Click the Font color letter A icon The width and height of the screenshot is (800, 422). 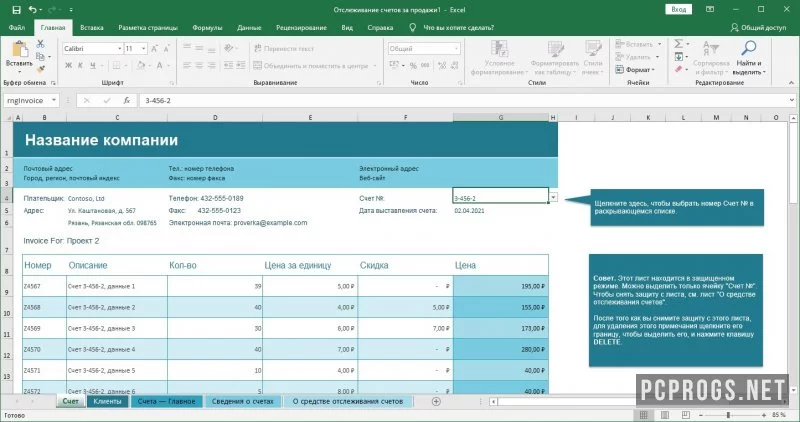pos(159,65)
